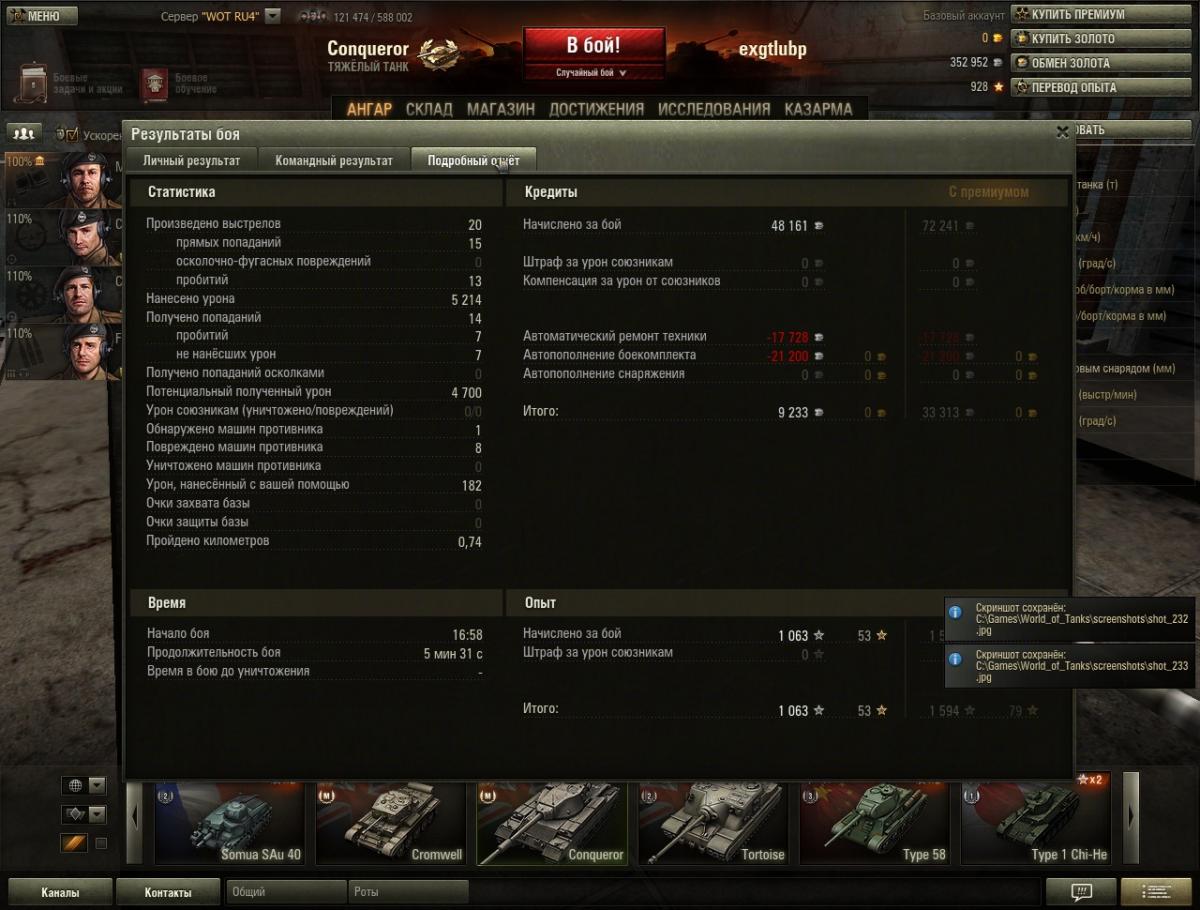The width and height of the screenshot is (1200, 910).
Task: Switch to Командный результат tab
Action: 334,160
